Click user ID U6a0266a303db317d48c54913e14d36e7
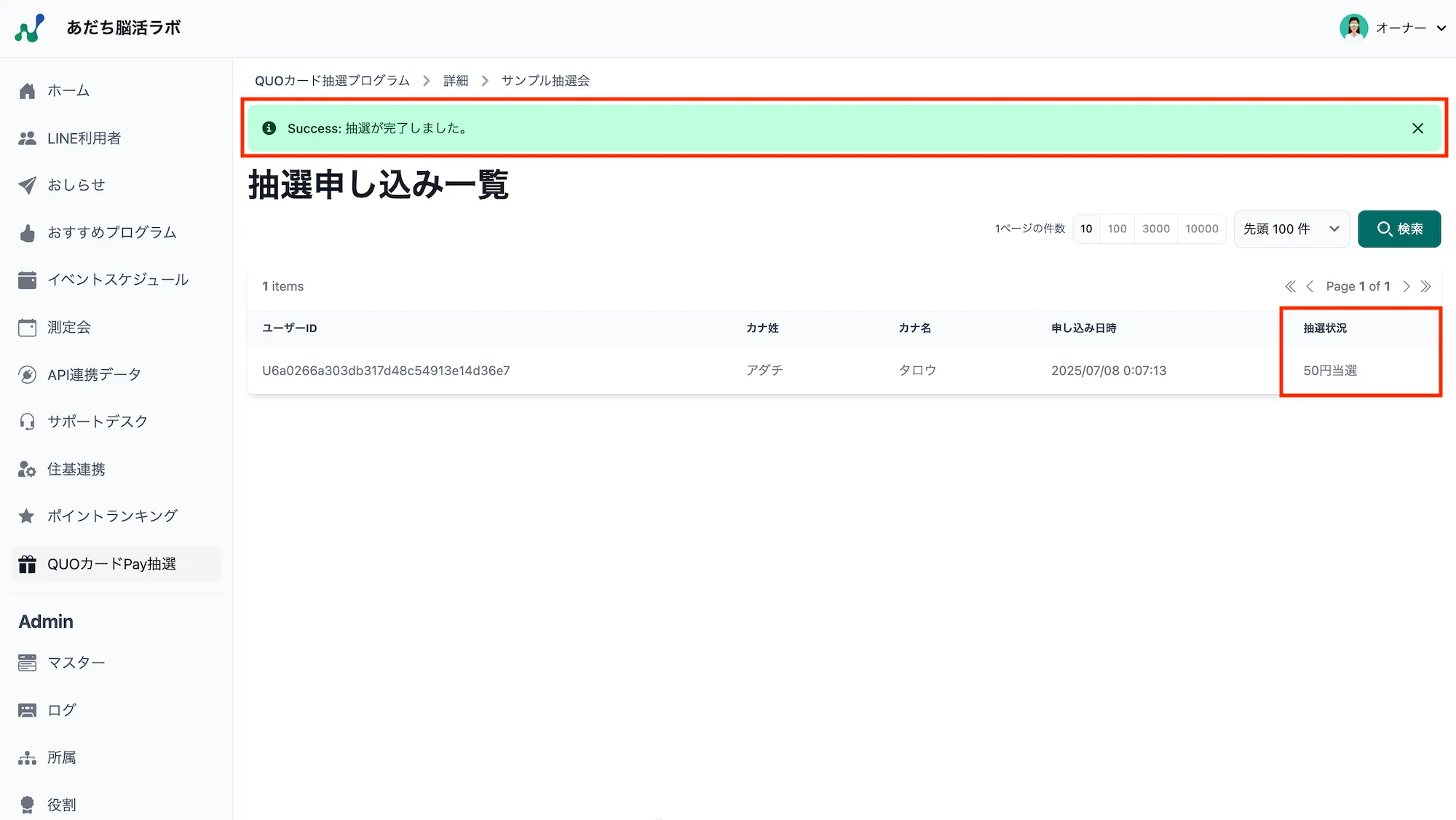The width and height of the screenshot is (1456, 820). click(386, 371)
